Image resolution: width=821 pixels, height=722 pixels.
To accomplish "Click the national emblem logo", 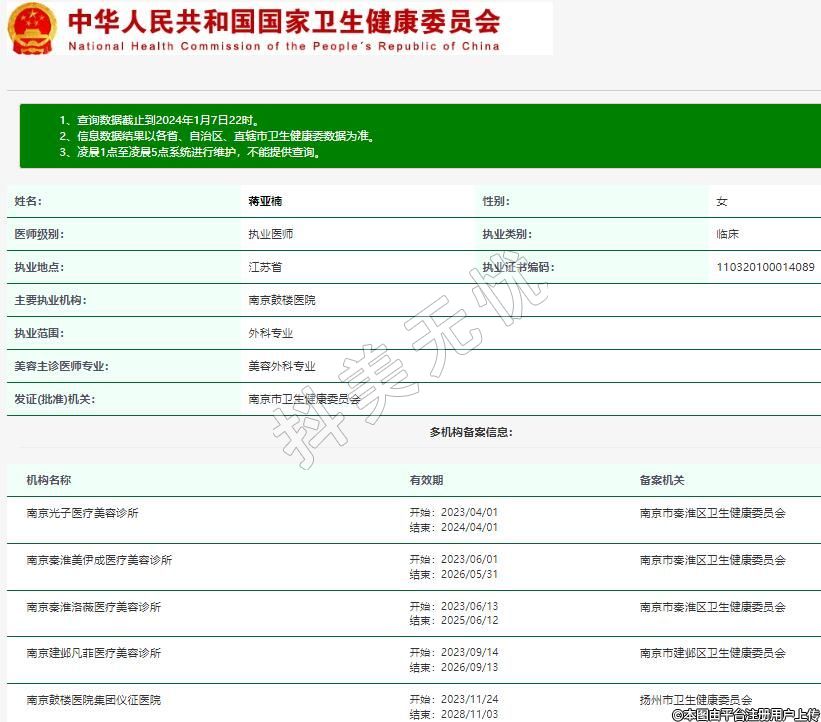I will click(x=32, y=28).
